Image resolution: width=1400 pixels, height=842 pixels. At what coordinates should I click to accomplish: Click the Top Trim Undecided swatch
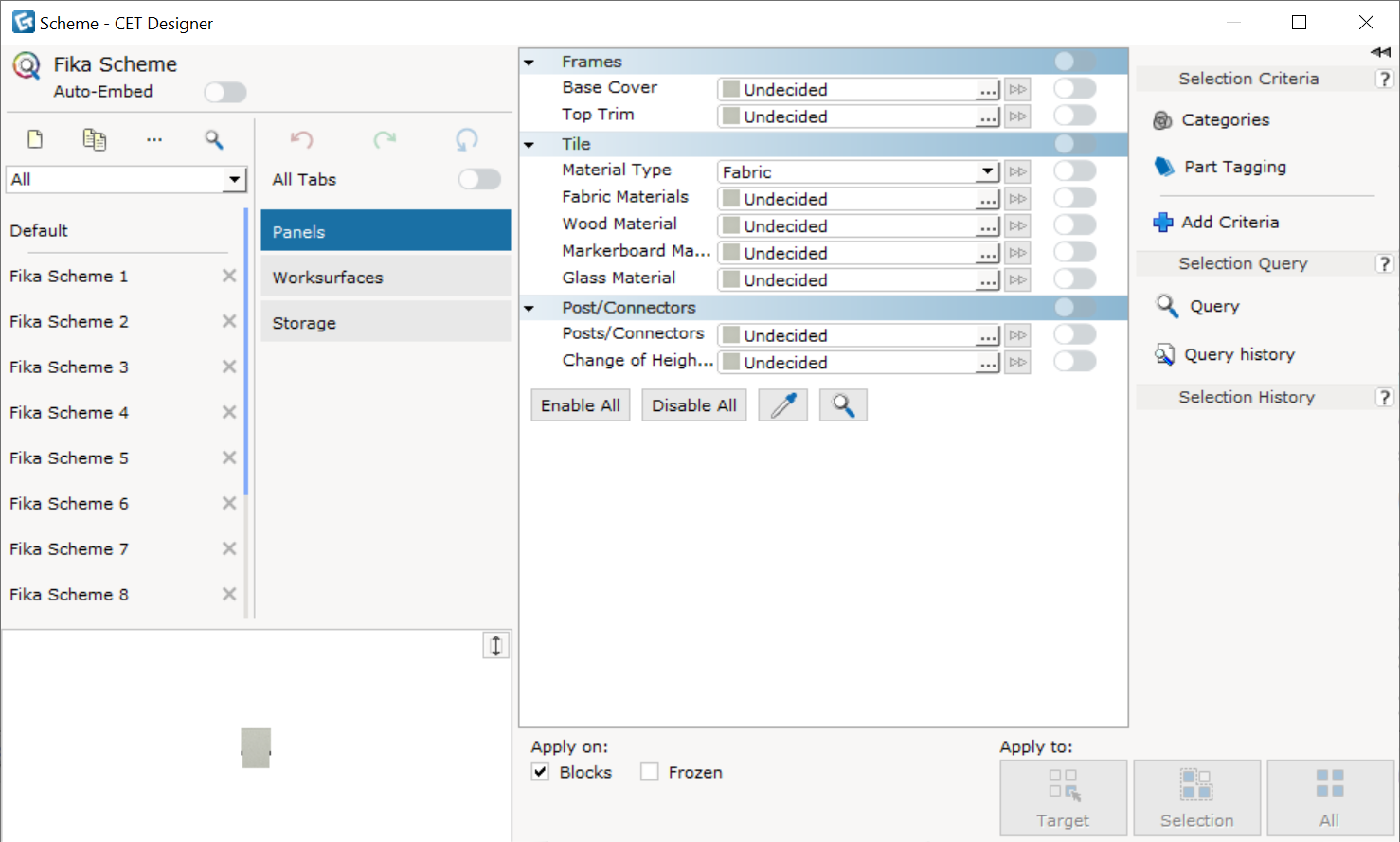click(731, 116)
